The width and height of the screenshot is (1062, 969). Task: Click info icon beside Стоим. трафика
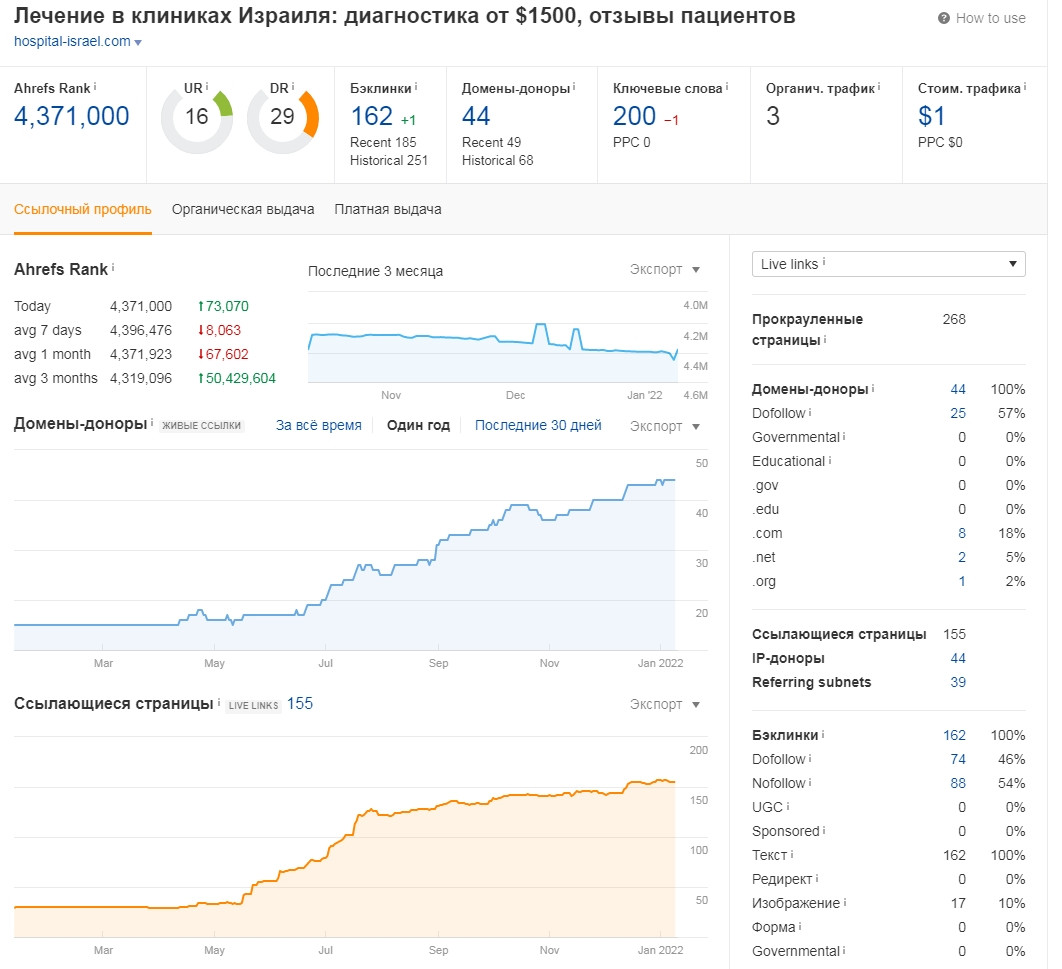pos(1025,88)
